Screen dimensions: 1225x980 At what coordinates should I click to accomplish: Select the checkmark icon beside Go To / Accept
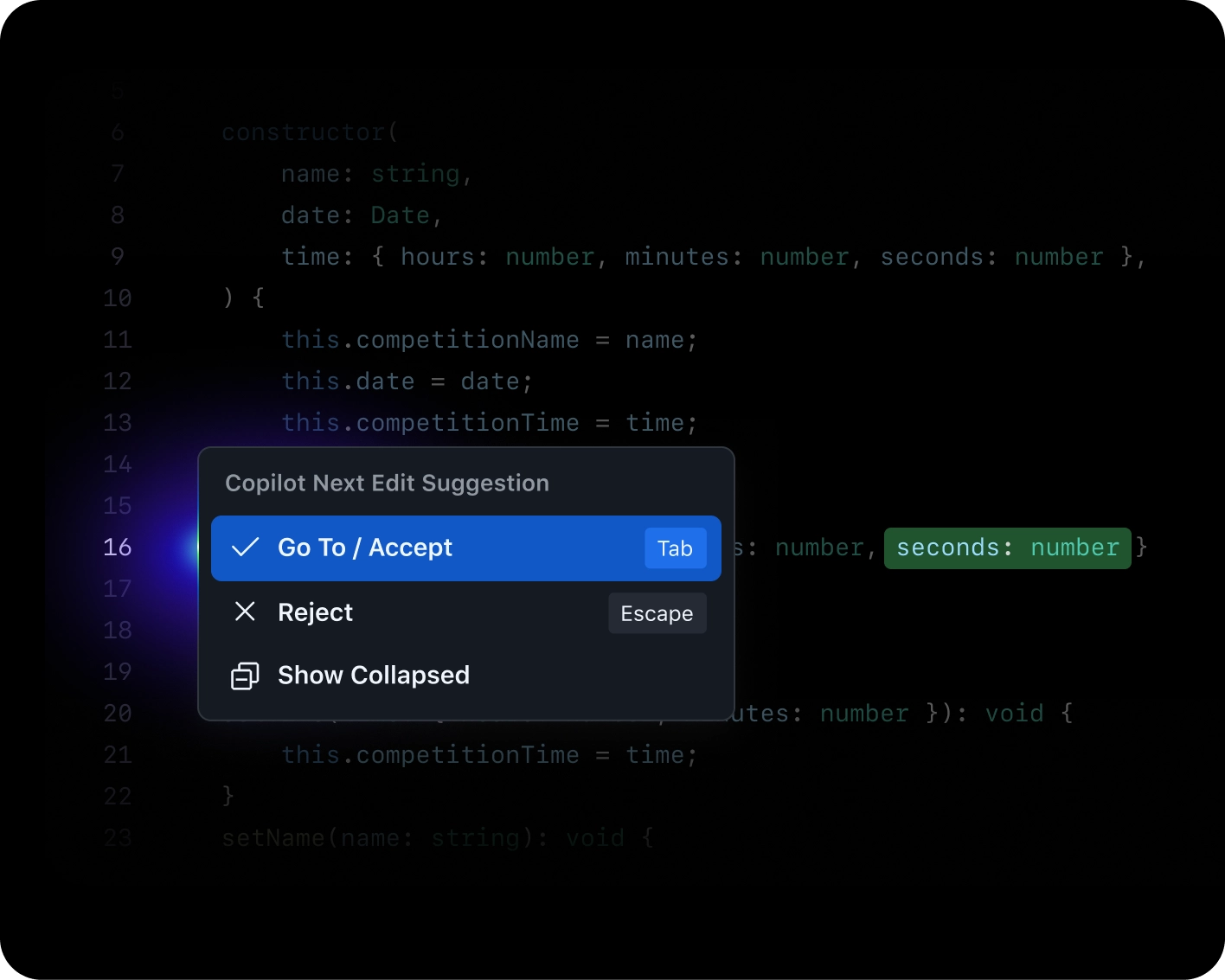pyautogui.click(x=245, y=548)
